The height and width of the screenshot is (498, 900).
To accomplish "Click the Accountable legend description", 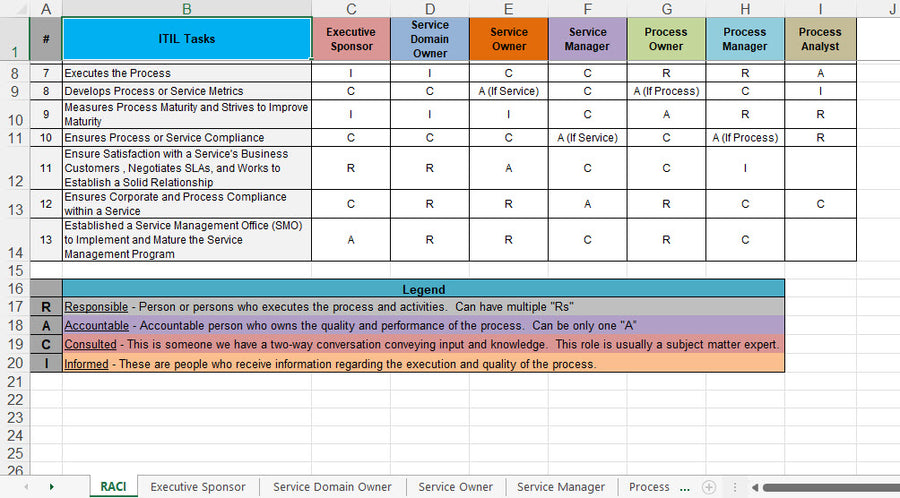I will point(423,325).
